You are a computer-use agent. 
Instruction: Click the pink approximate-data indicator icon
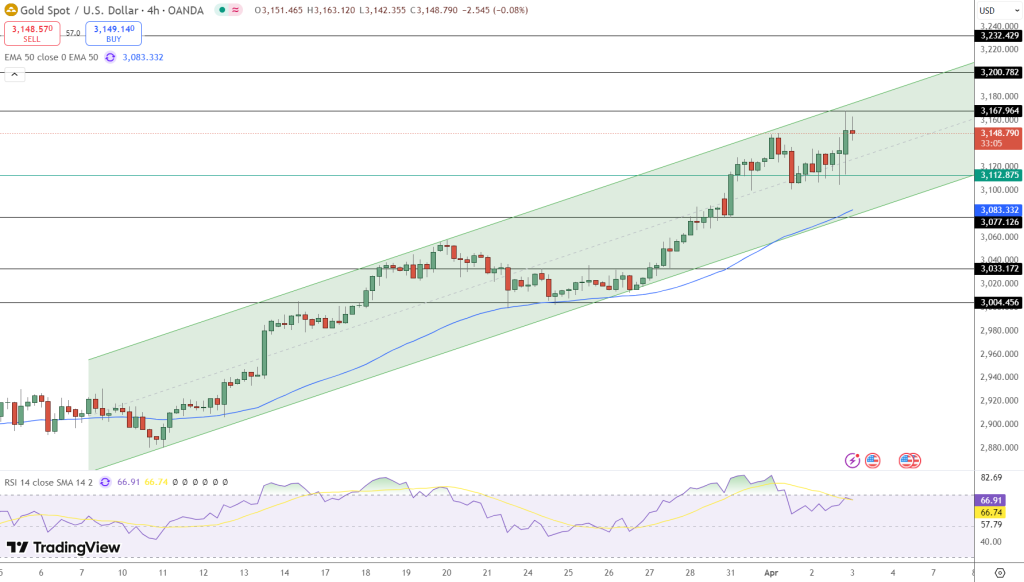point(235,10)
